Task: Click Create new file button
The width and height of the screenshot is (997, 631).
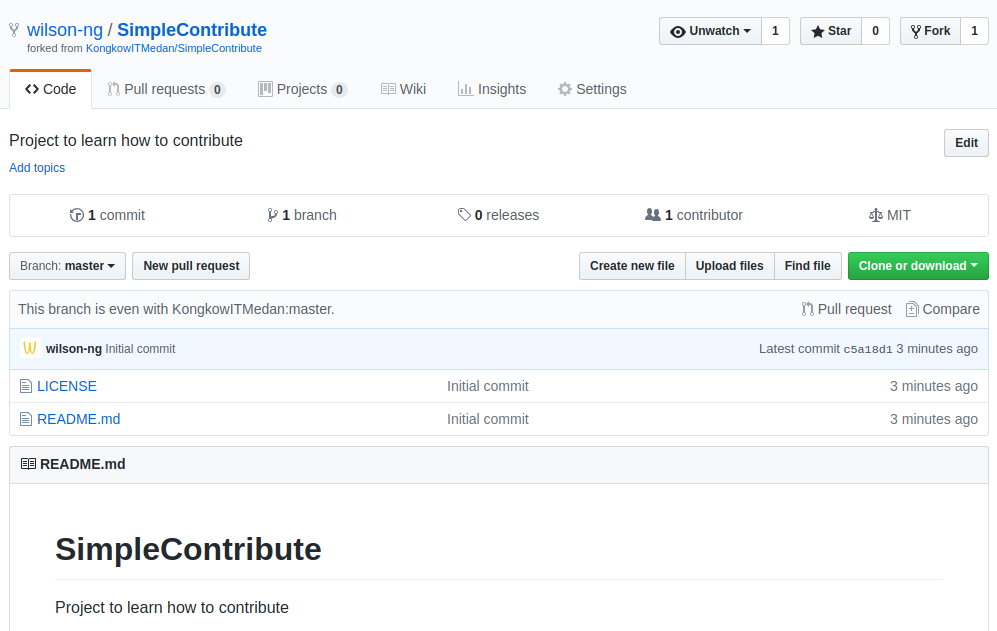Action: click(632, 266)
